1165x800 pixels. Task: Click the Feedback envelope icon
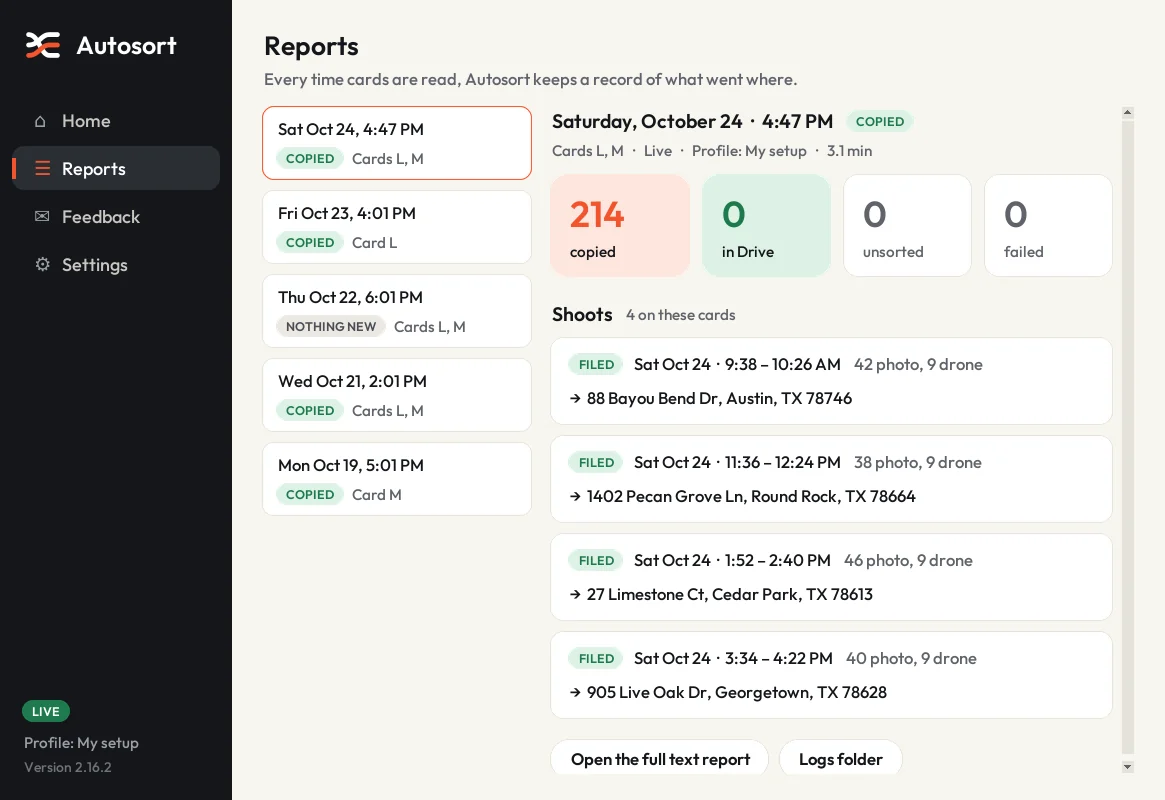42,216
